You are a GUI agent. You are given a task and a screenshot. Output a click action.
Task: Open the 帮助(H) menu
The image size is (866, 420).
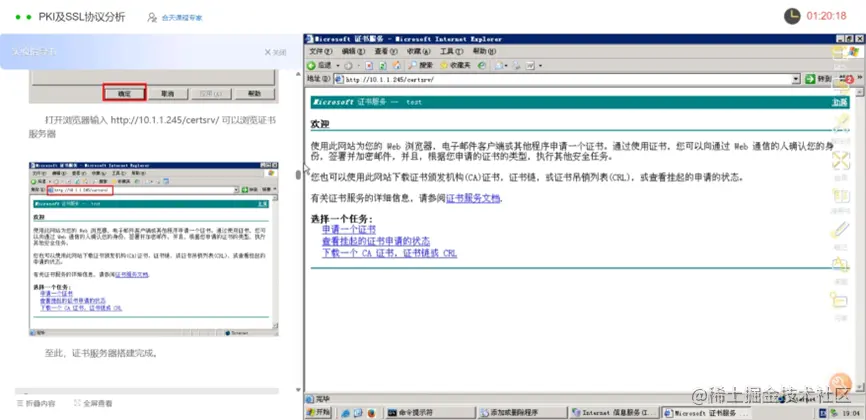(x=484, y=51)
